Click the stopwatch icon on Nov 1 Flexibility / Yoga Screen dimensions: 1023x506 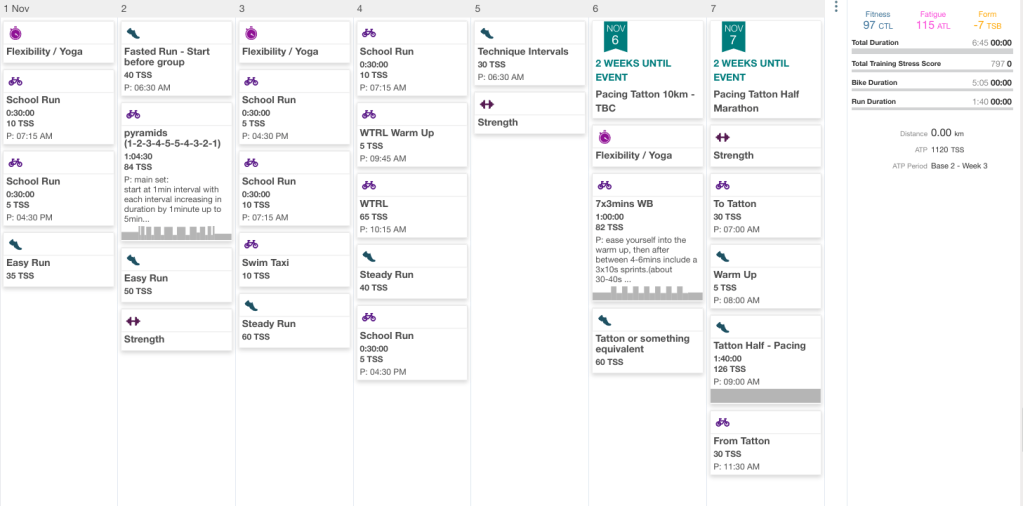[x=15, y=33]
